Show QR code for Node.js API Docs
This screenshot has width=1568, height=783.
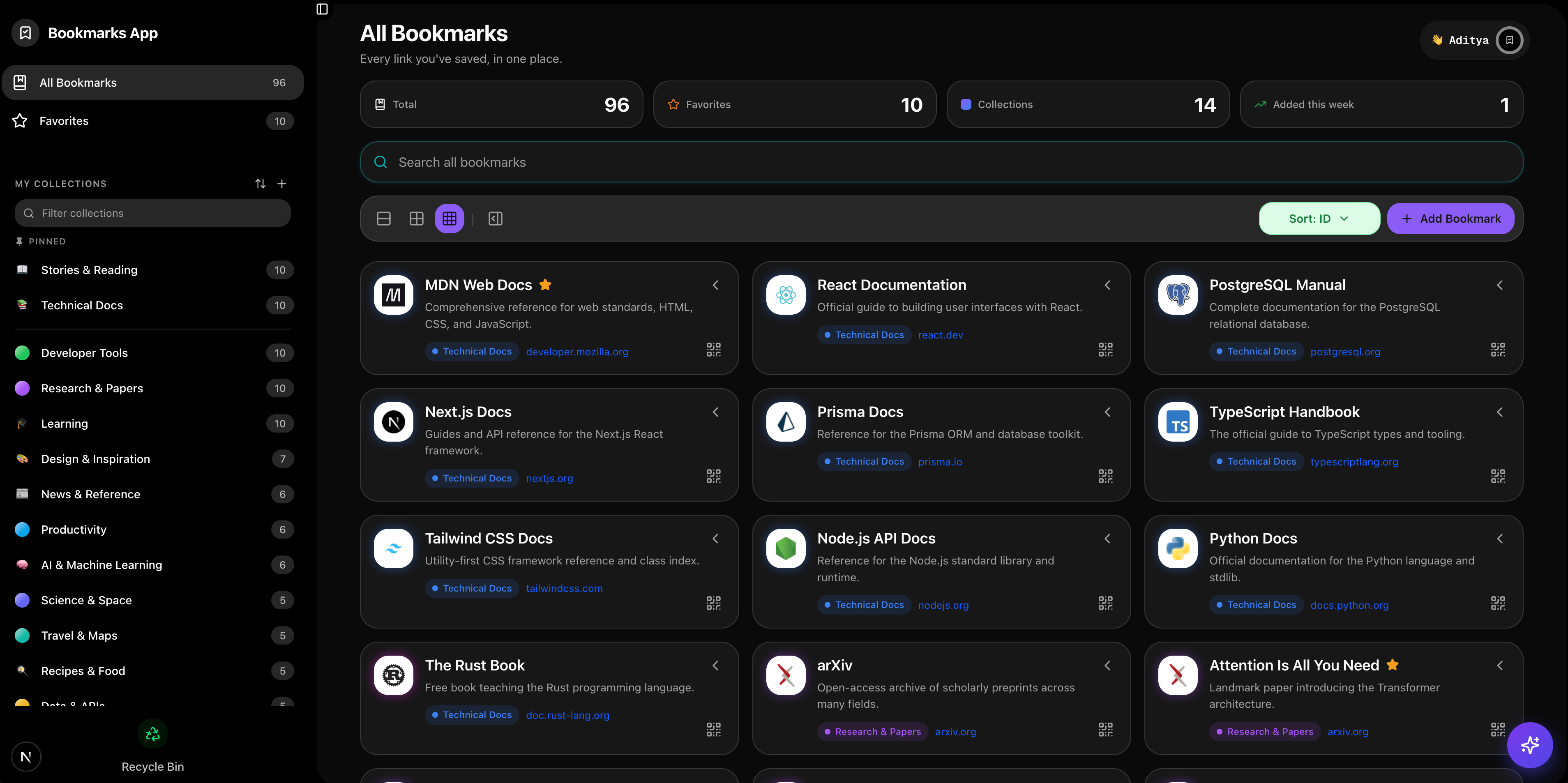1105,603
